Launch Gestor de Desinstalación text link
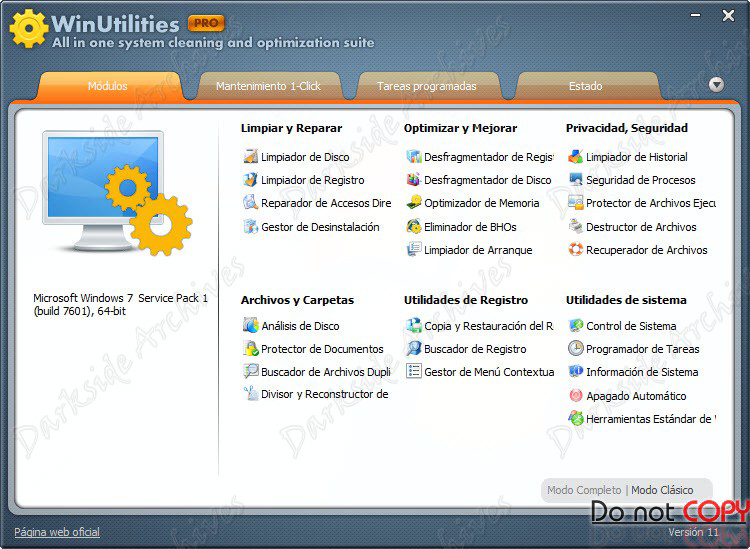The width and height of the screenshot is (750, 549). (320, 227)
